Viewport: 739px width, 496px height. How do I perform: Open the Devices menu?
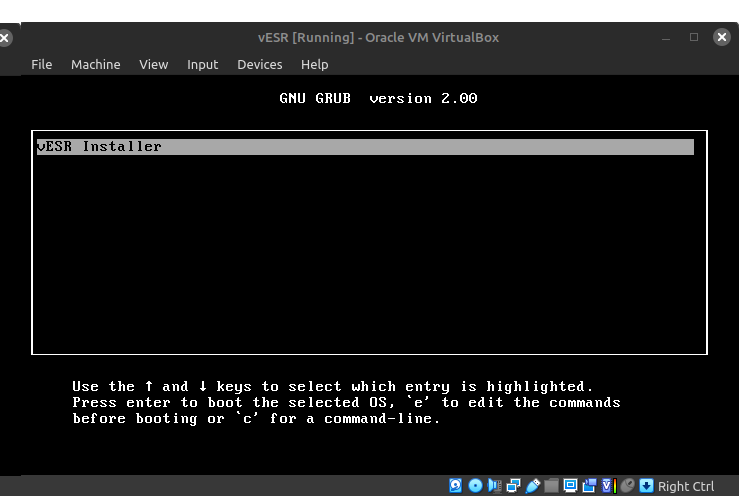point(260,64)
